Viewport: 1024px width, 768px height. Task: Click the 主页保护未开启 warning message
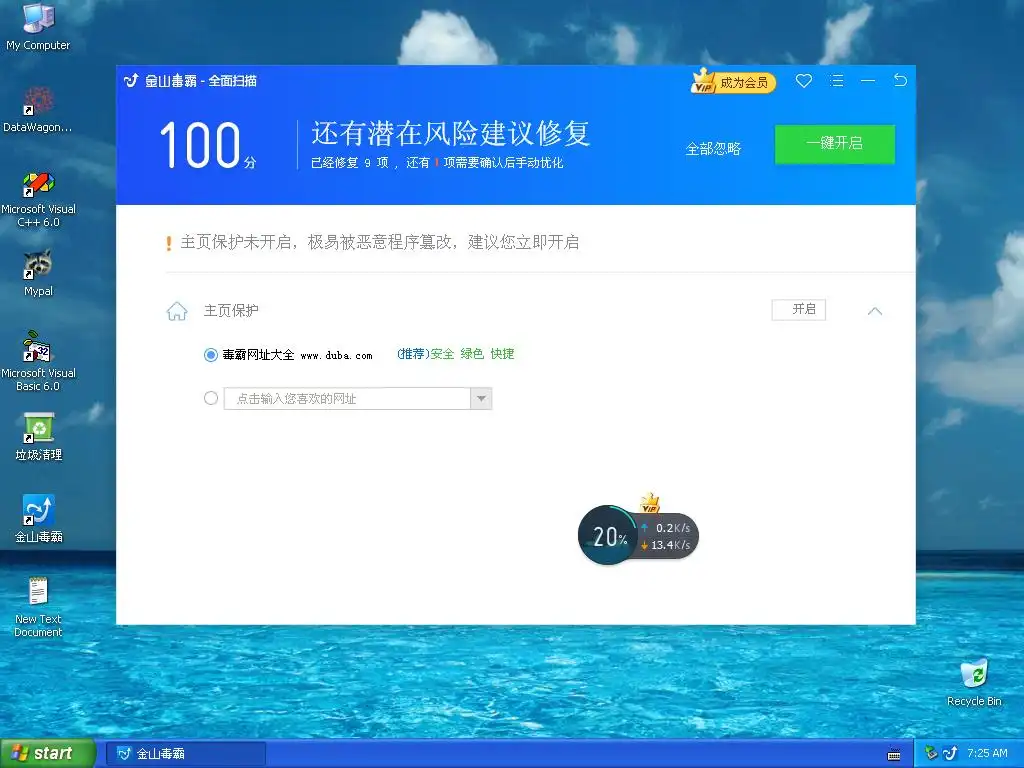point(379,242)
